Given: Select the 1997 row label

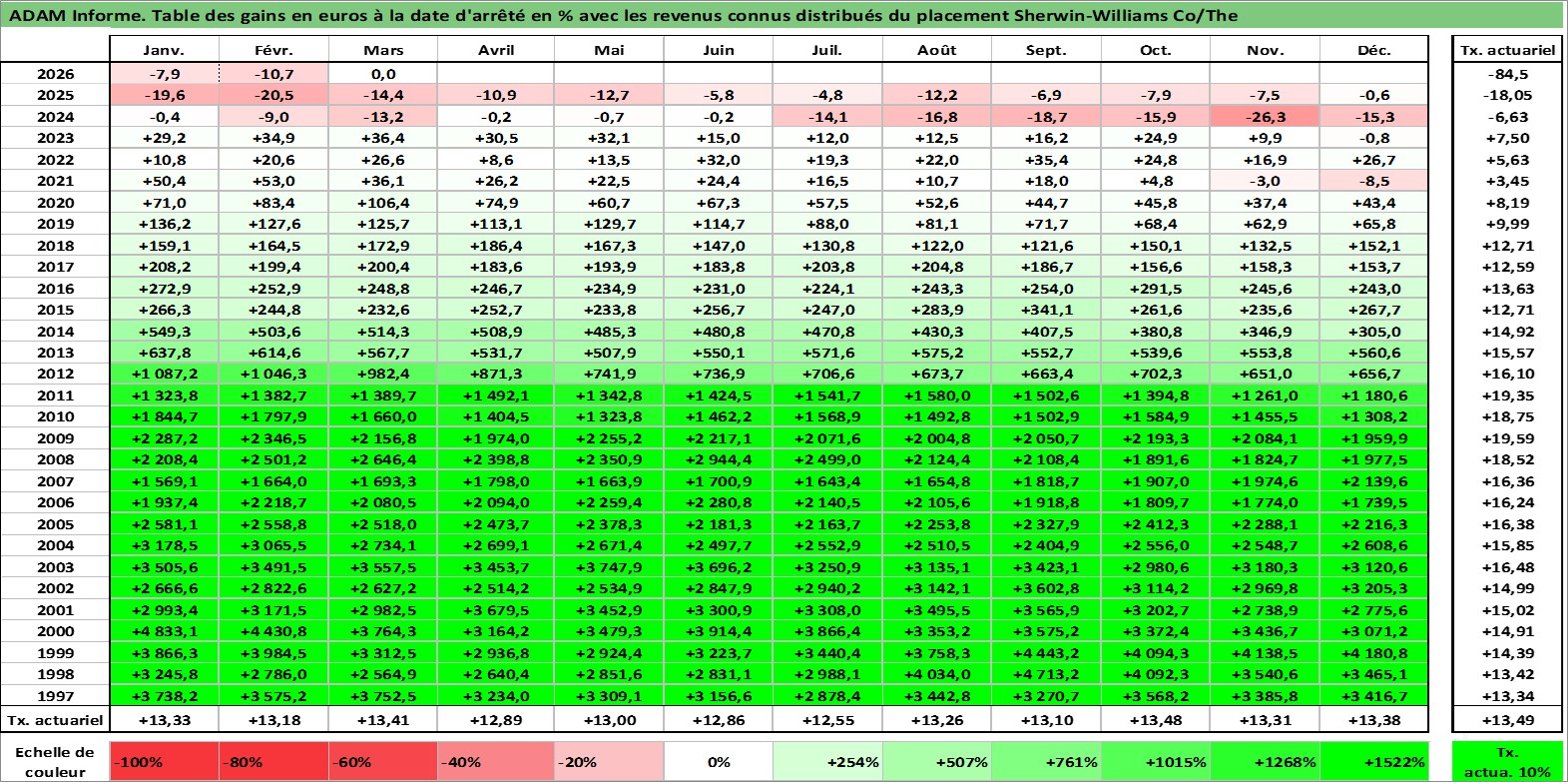Looking at the screenshot, I should [x=55, y=696].
